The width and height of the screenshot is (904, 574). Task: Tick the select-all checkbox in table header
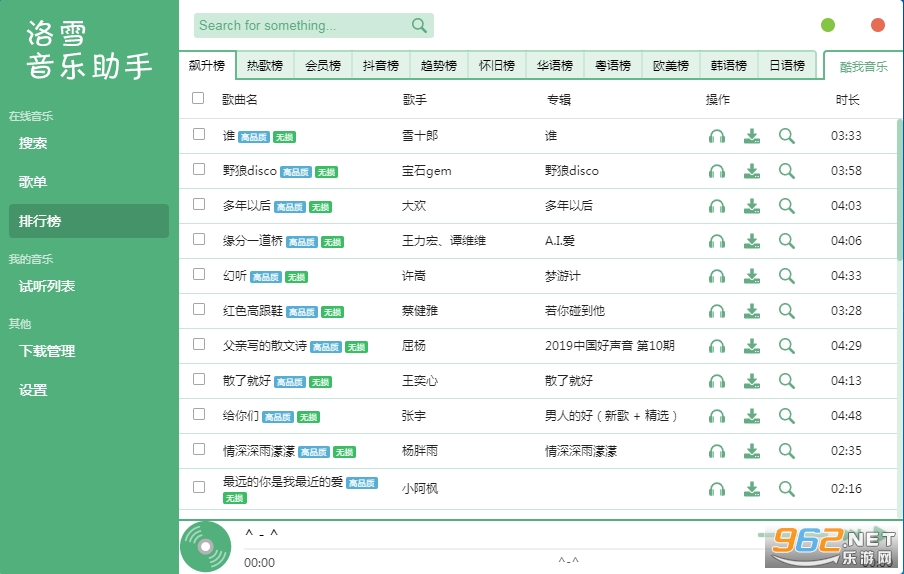point(198,98)
